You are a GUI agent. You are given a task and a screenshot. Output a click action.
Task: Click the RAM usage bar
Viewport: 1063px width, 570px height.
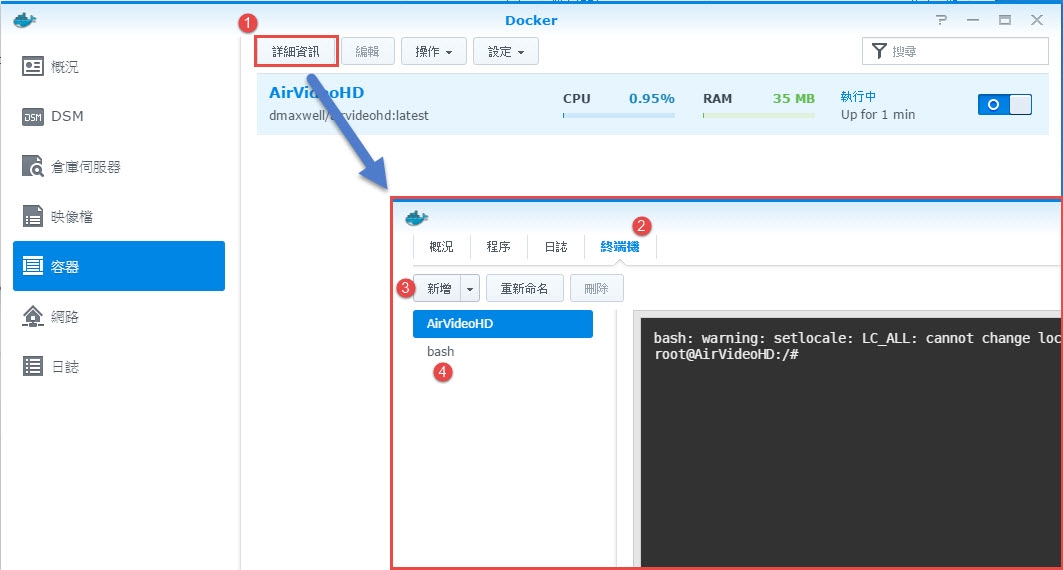759,116
